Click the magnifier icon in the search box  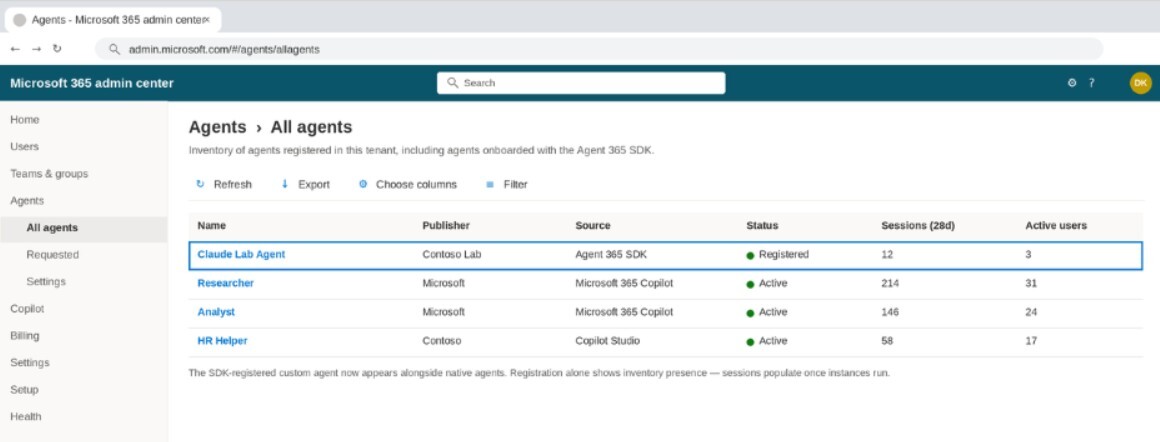[x=453, y=83]
